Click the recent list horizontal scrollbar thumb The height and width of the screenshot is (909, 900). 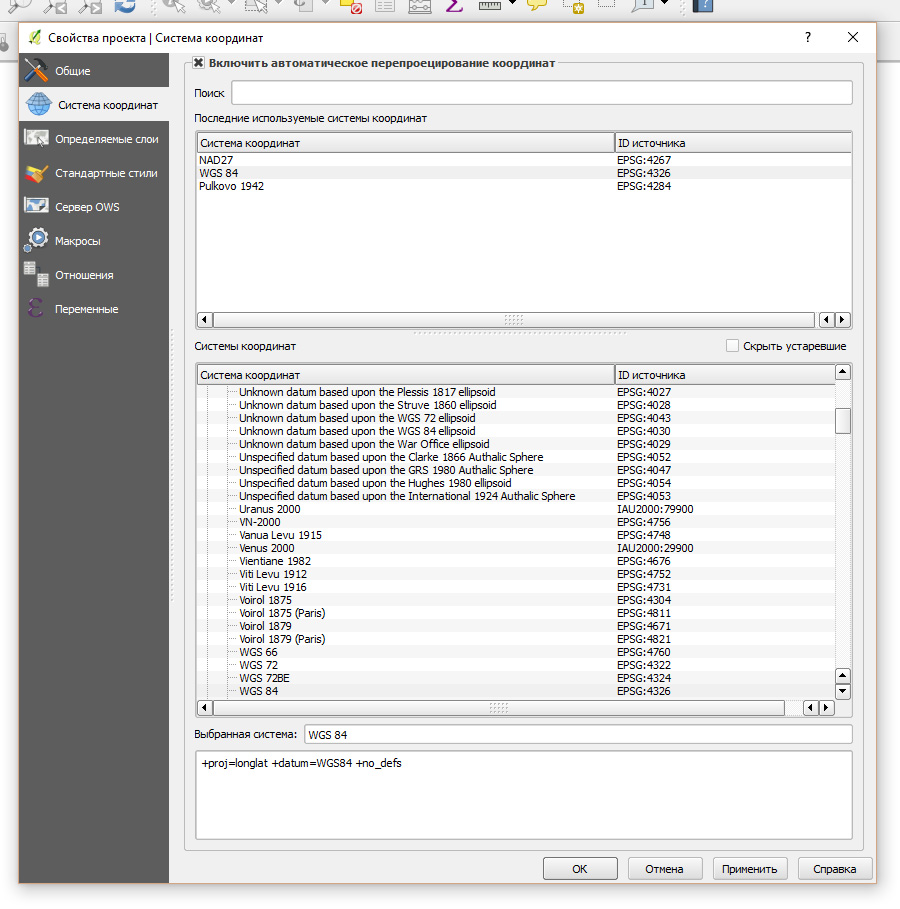514,319
